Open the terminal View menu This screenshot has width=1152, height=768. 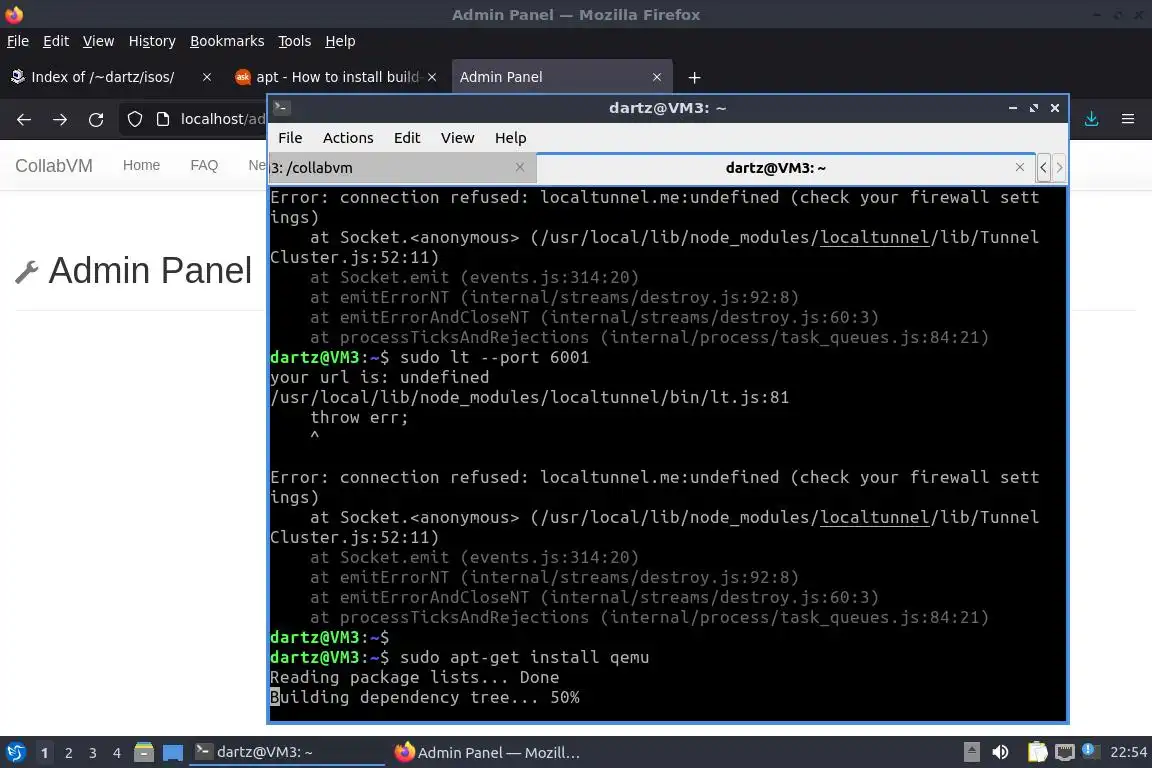[x=458, y=138]
